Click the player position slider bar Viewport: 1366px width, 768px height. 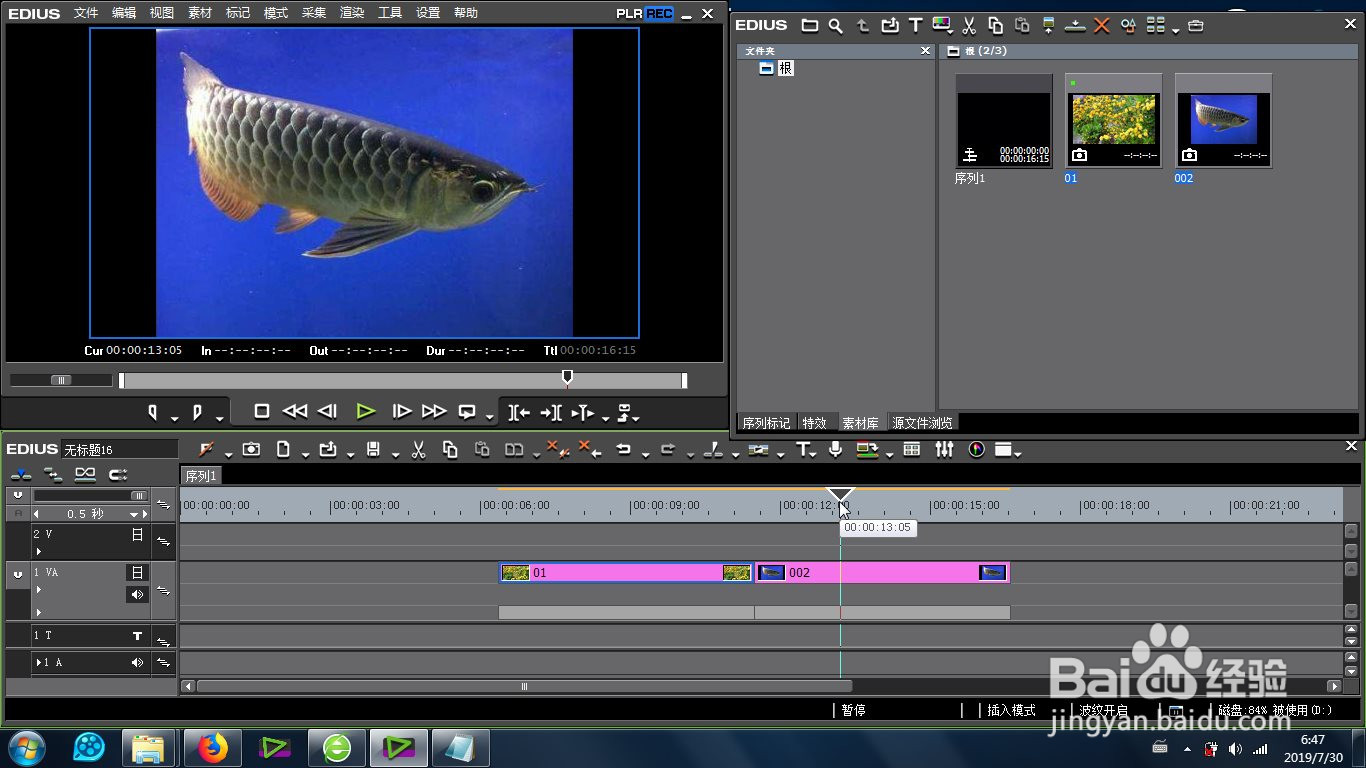point(402,380)
